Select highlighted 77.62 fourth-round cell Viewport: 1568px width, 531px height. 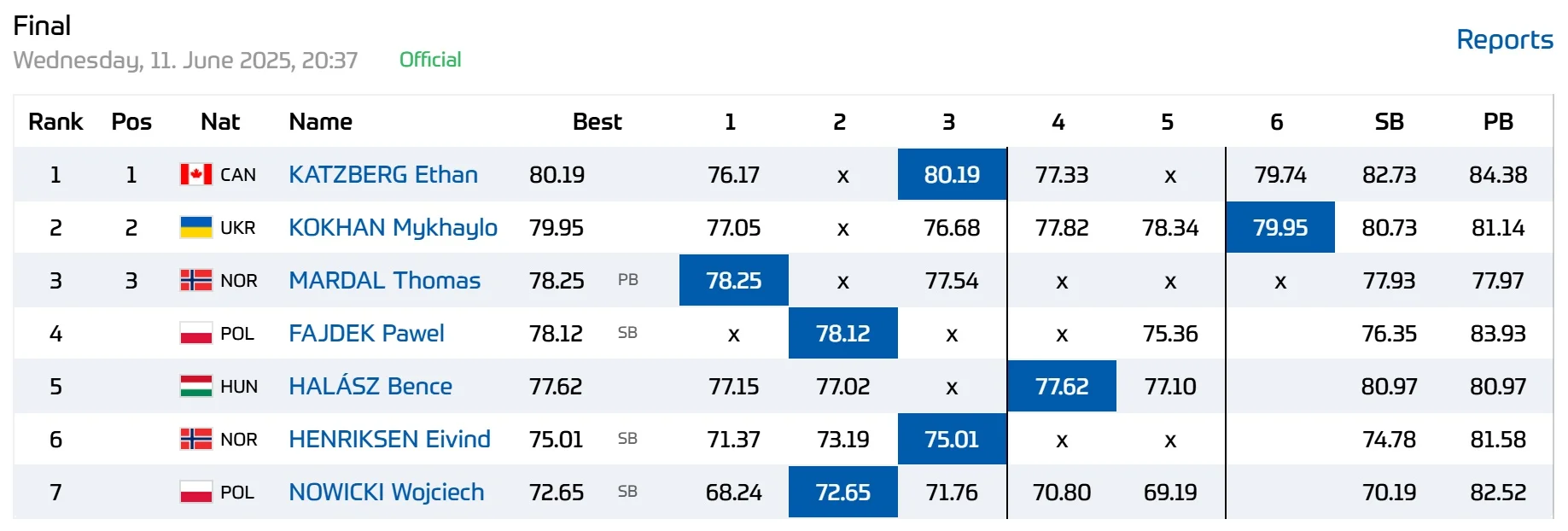tap(1061, 387)
